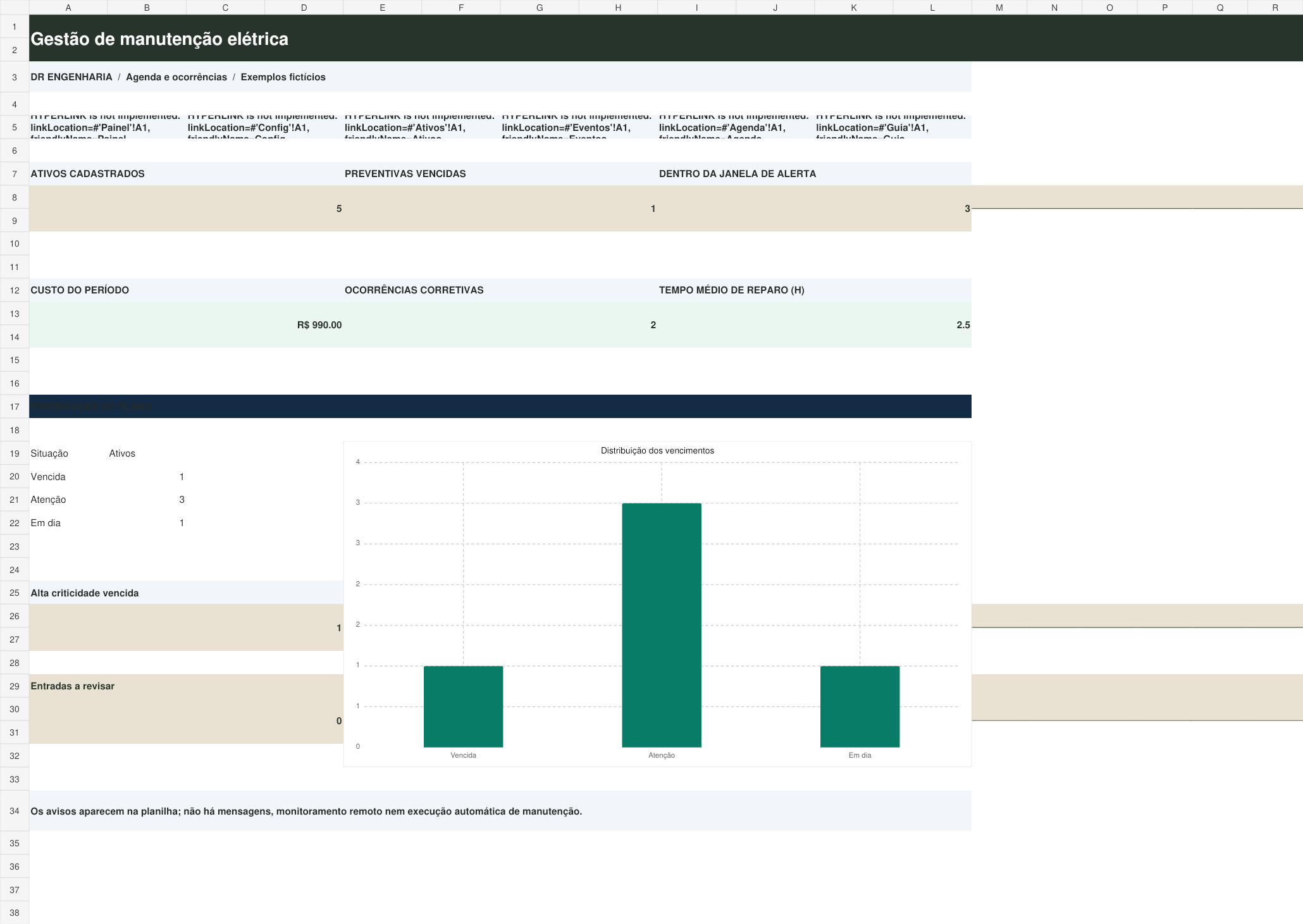Open the Guia hyperlink cell

[x=892, y=127]
